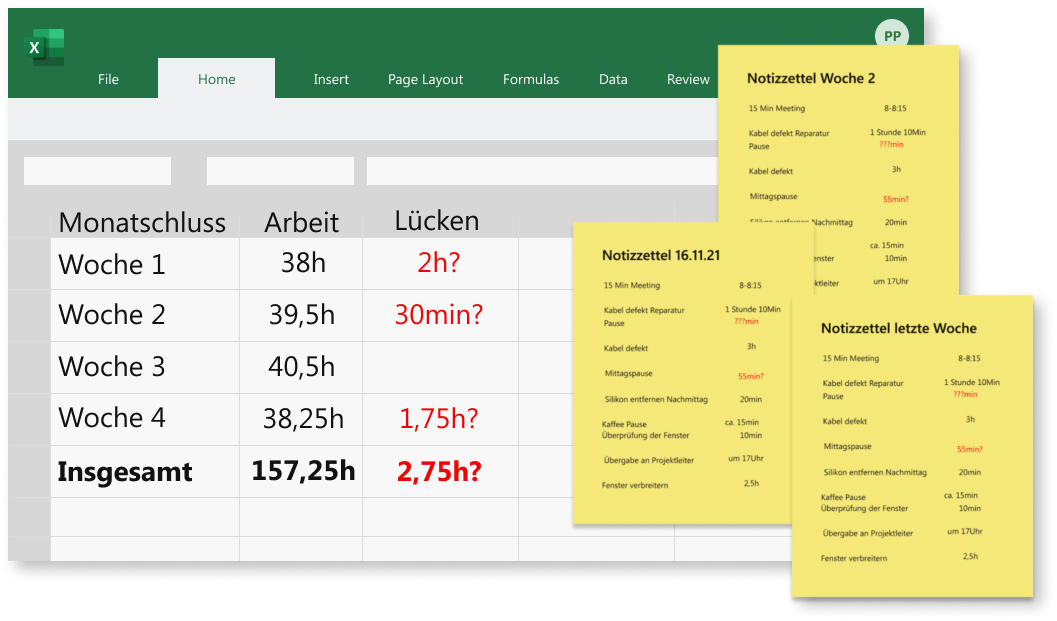Click red 55min? in the letzte Woche note
Image resolution: width=1057 pixels, height=621 pixels.
(x=969, y=449)
